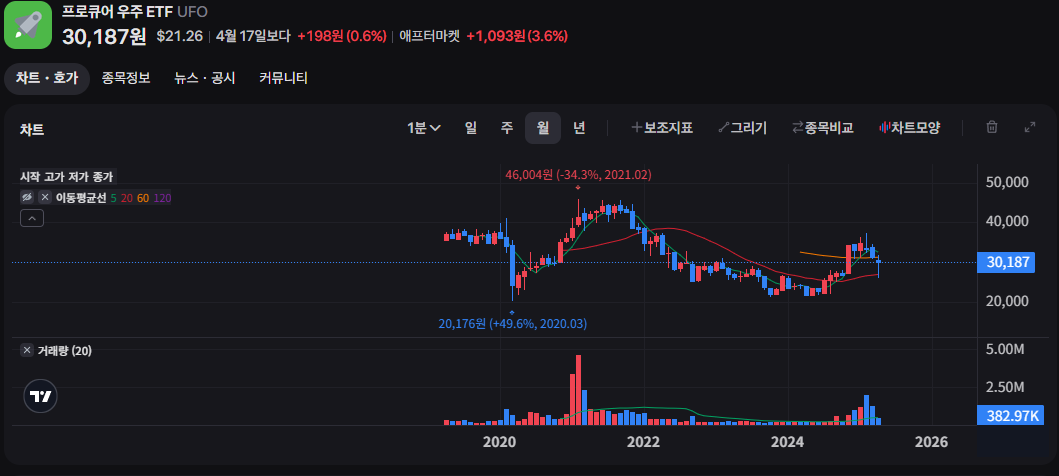Open the 그리기 drawing tools
The height and width of the screenshot is (476, 1059).
(x=742, y=128)
